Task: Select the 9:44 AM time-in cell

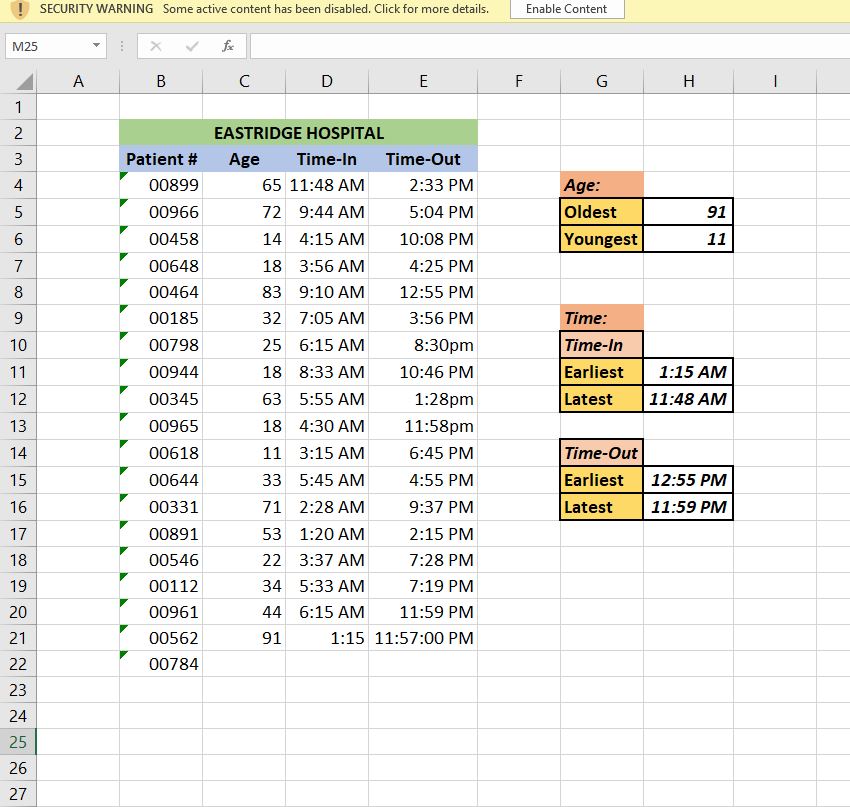Action: click(x=327, y=212)
